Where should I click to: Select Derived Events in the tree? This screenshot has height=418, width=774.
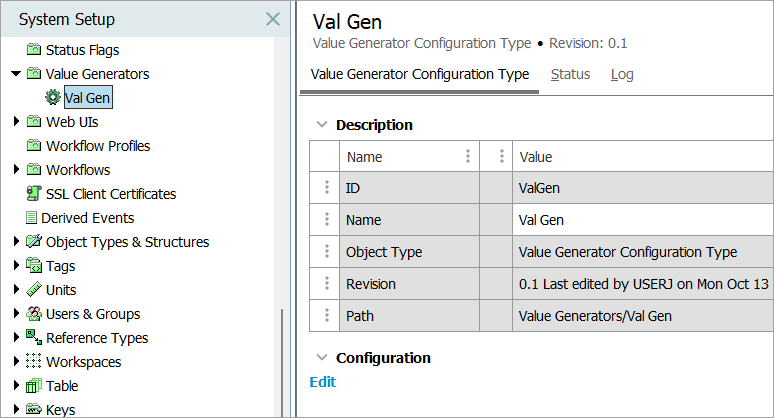click(87, 218)
